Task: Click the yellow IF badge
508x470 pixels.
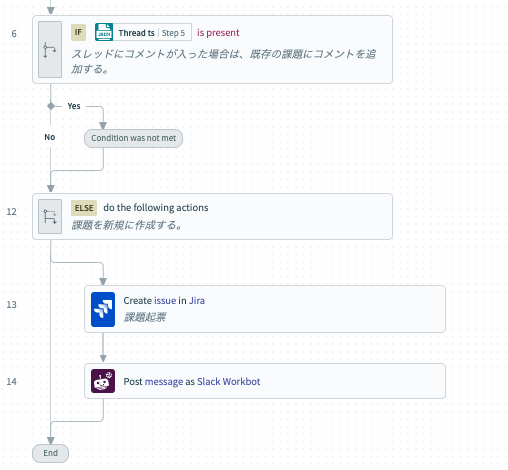Action: (x=78, y=32)
